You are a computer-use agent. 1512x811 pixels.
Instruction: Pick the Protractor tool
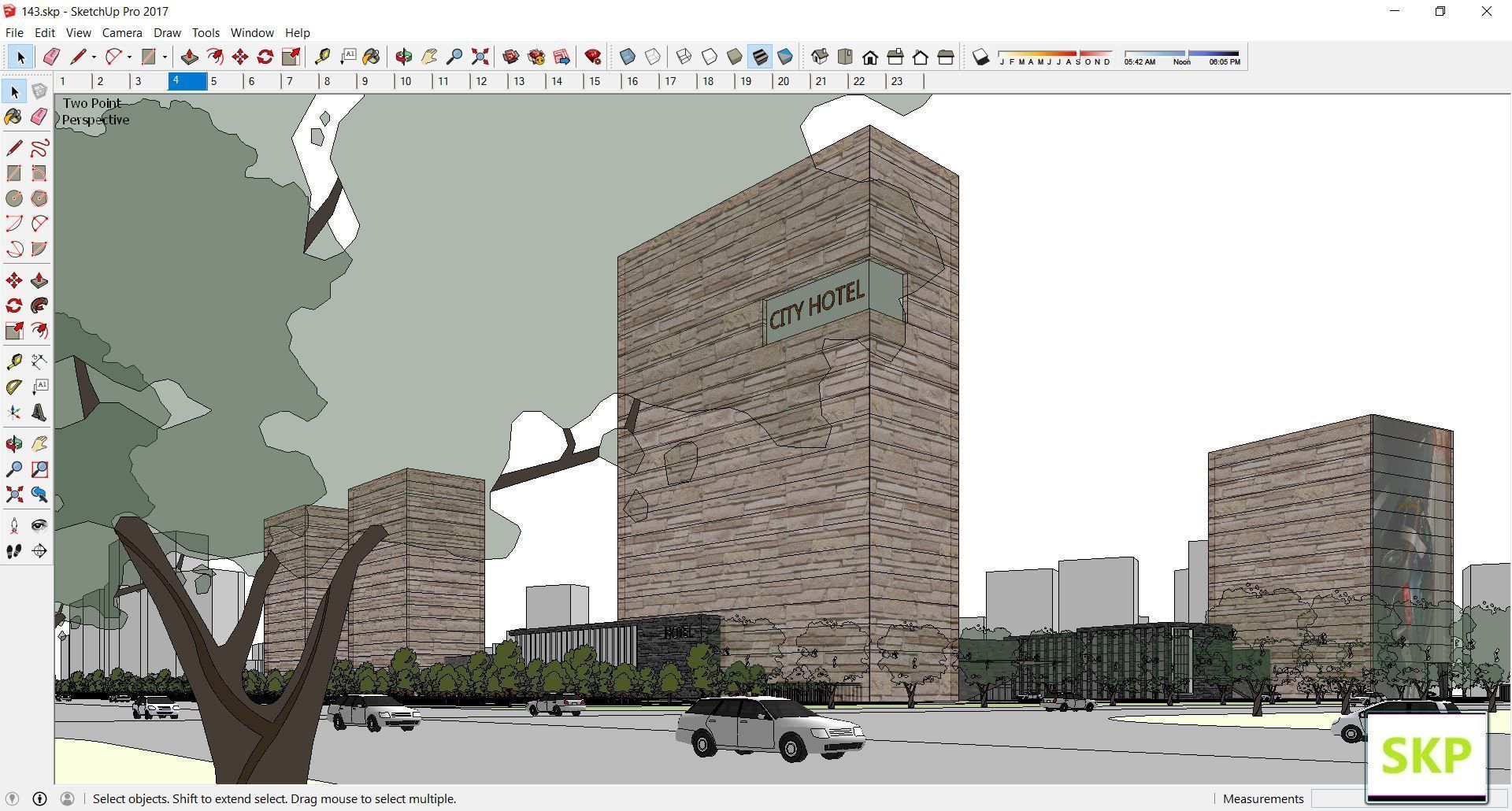pyautogui.click(x=14, y=387)
